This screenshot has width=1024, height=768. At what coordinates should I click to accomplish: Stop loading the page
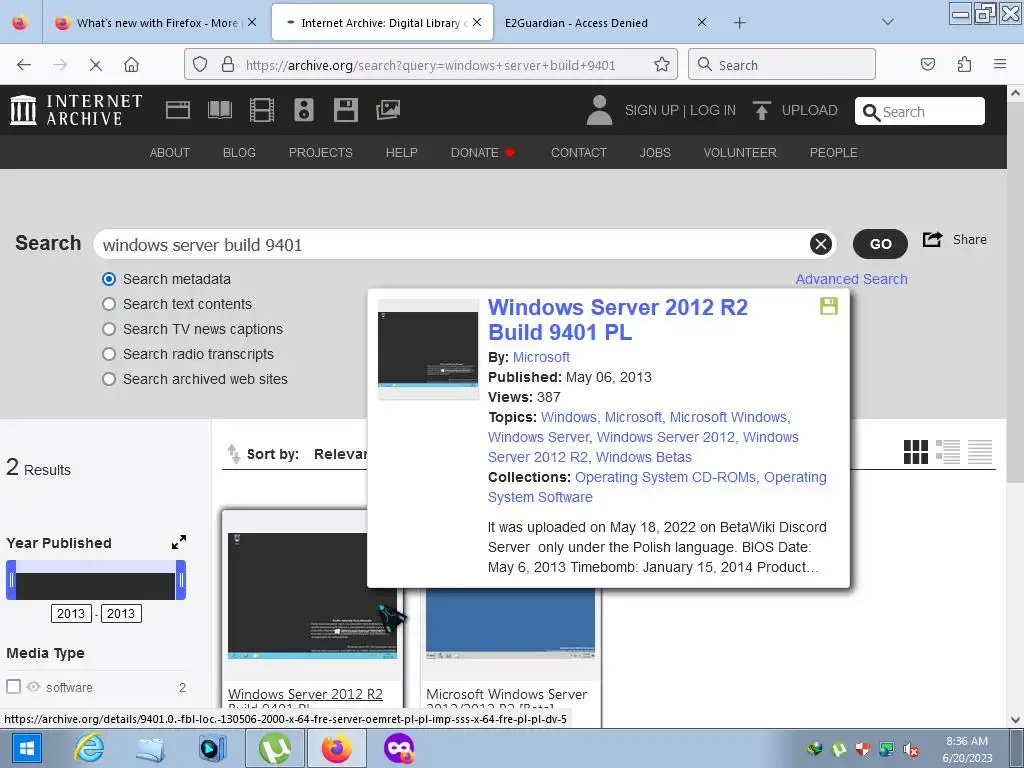95,65
